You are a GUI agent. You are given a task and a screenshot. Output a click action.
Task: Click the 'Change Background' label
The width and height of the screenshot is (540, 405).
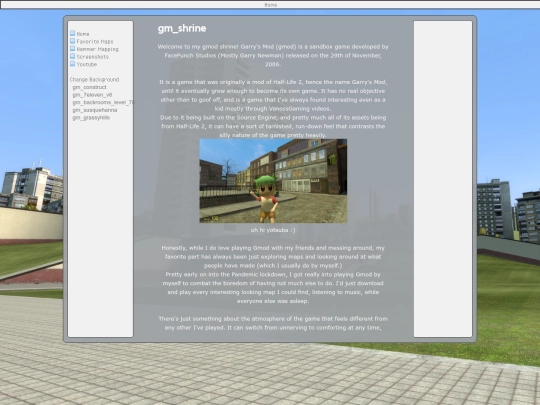[x=94, y=80]
